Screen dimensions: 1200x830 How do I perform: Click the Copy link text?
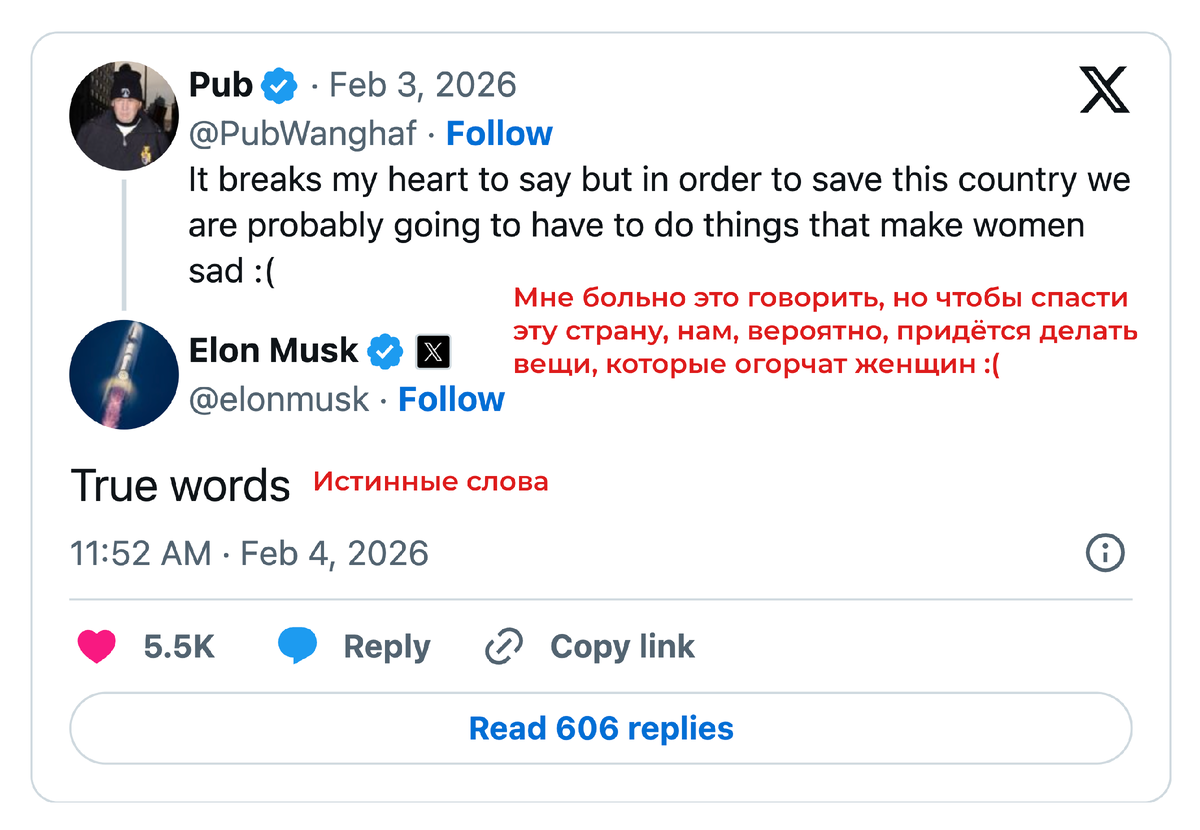pyautogui.click(x=622, y=647)
